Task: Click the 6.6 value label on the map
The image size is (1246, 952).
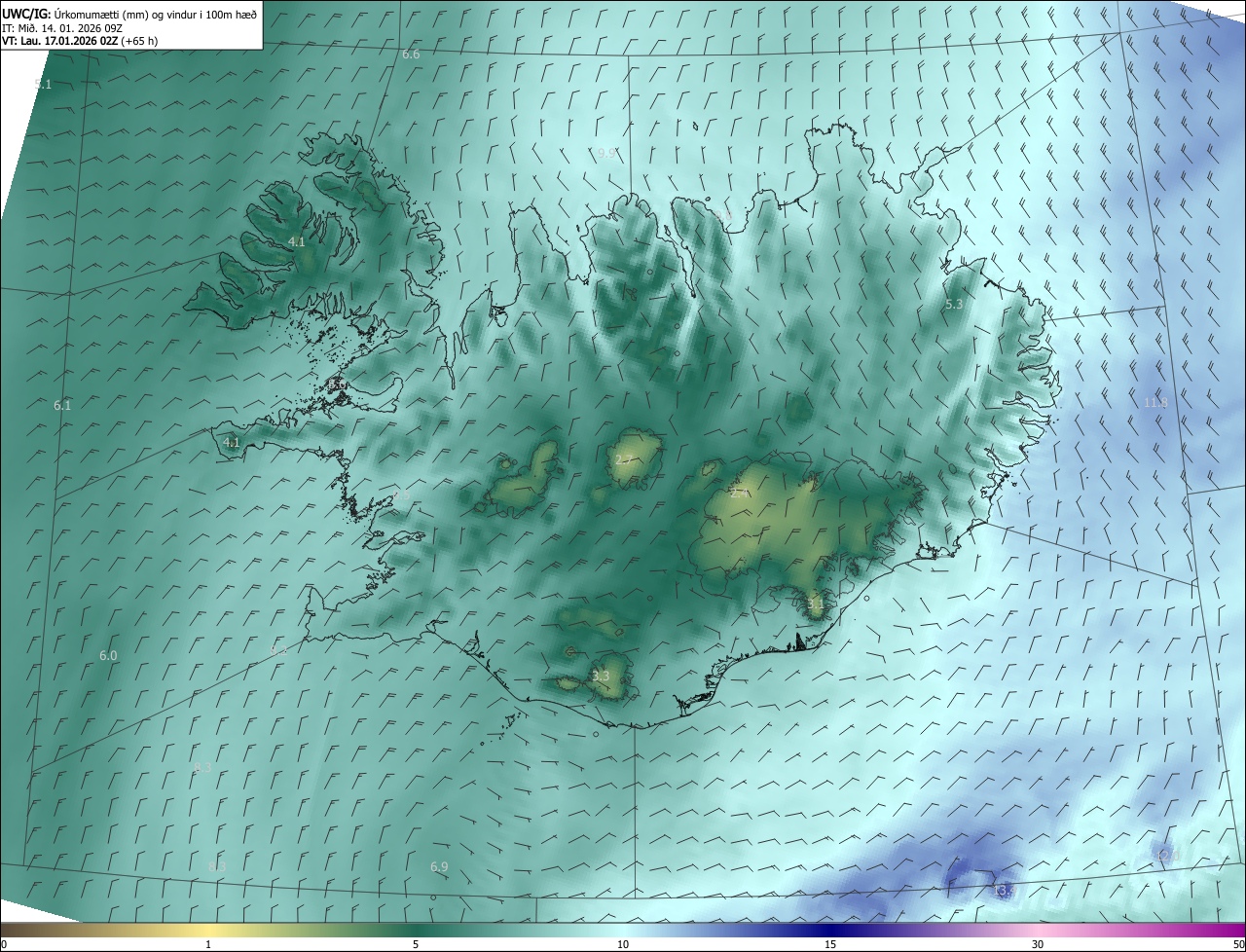Action: (x=411, y=54)
